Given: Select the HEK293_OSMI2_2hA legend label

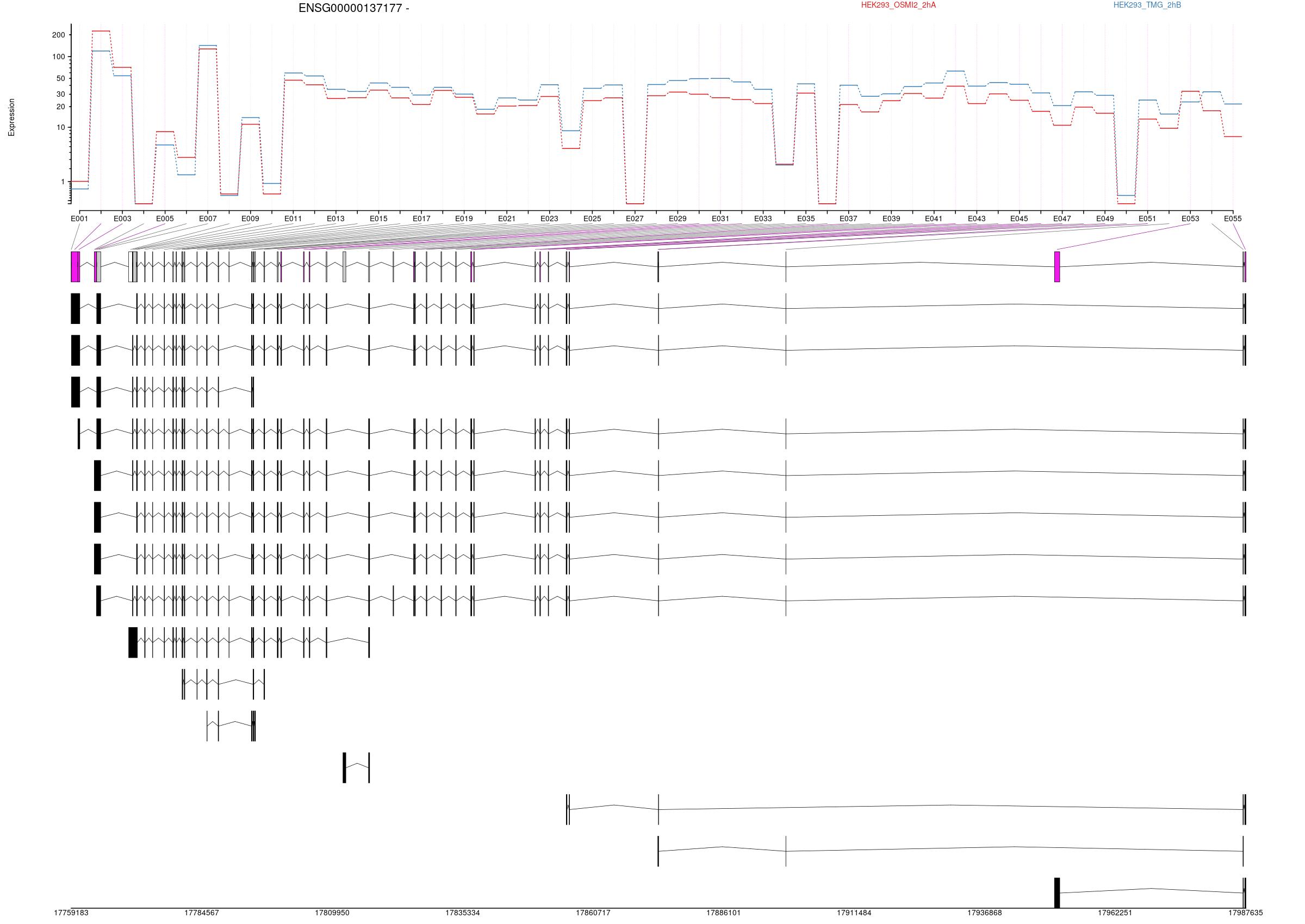Looking at the screenshot, I should click(898, 5).
